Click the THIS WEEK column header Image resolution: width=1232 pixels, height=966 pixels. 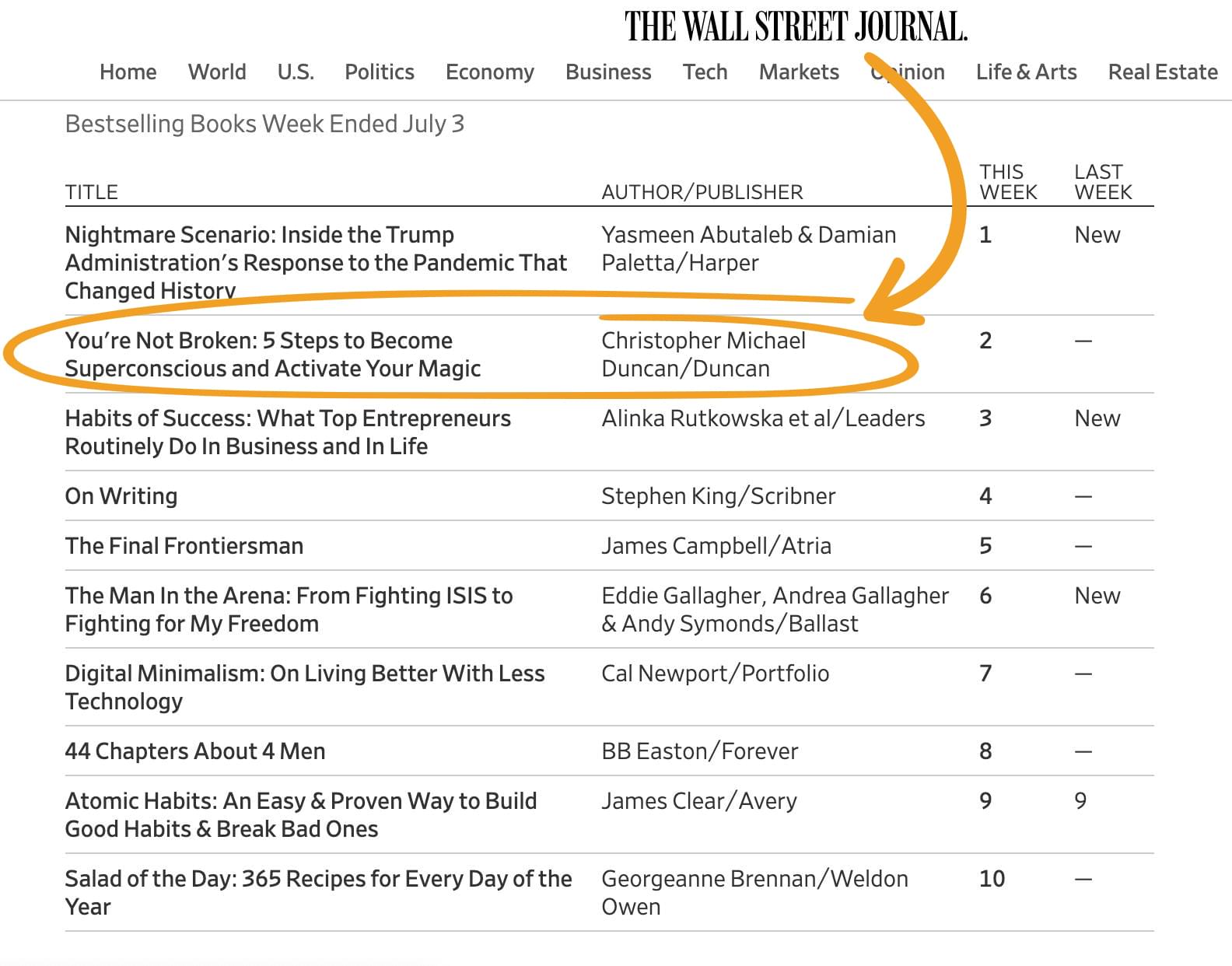pos(1008,182)
